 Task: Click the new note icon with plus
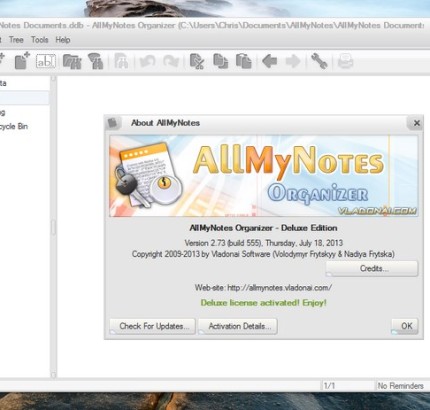click(x=22, y=61)
